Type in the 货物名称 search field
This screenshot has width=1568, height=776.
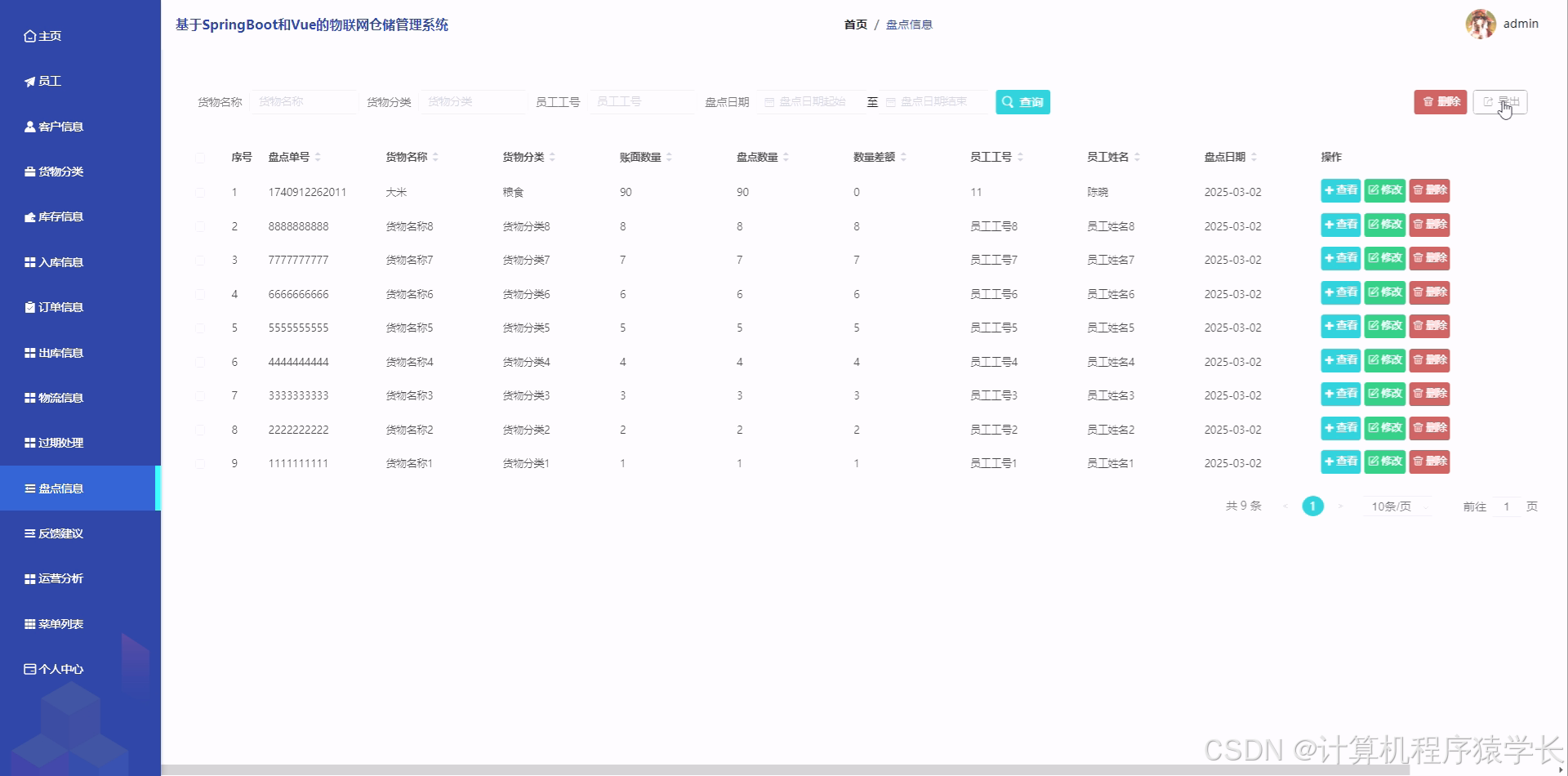304,102
